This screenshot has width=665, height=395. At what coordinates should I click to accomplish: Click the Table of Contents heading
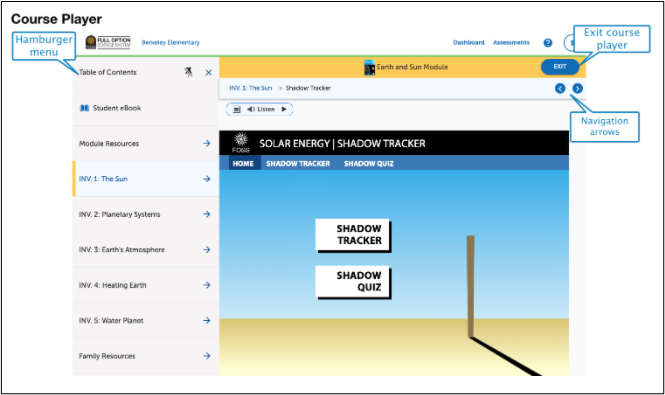[108, 73]
